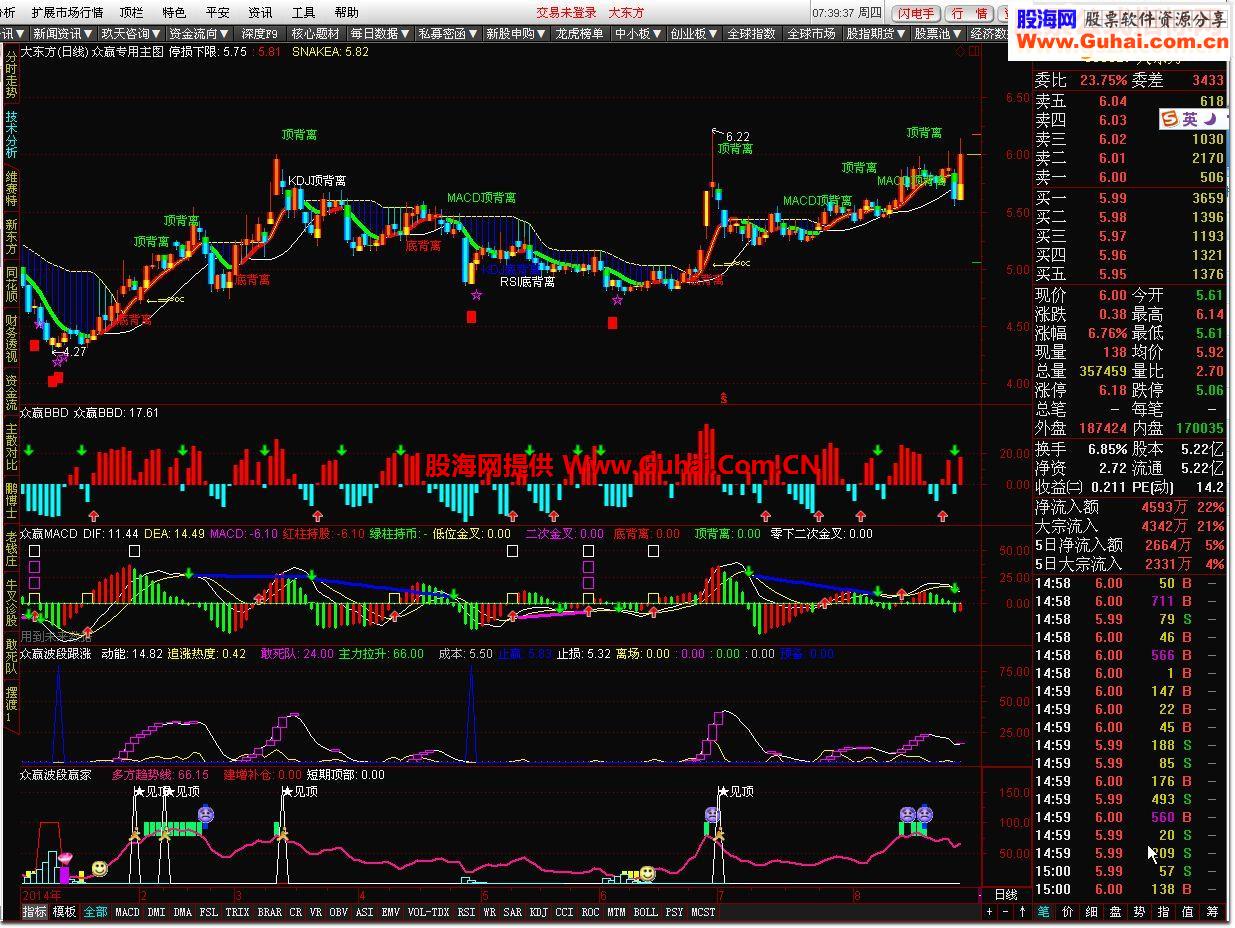The width and height of the screenshot is (1235, 928).
Task: Click the star marker below 4.27 low
Action: tap(57, 362)
